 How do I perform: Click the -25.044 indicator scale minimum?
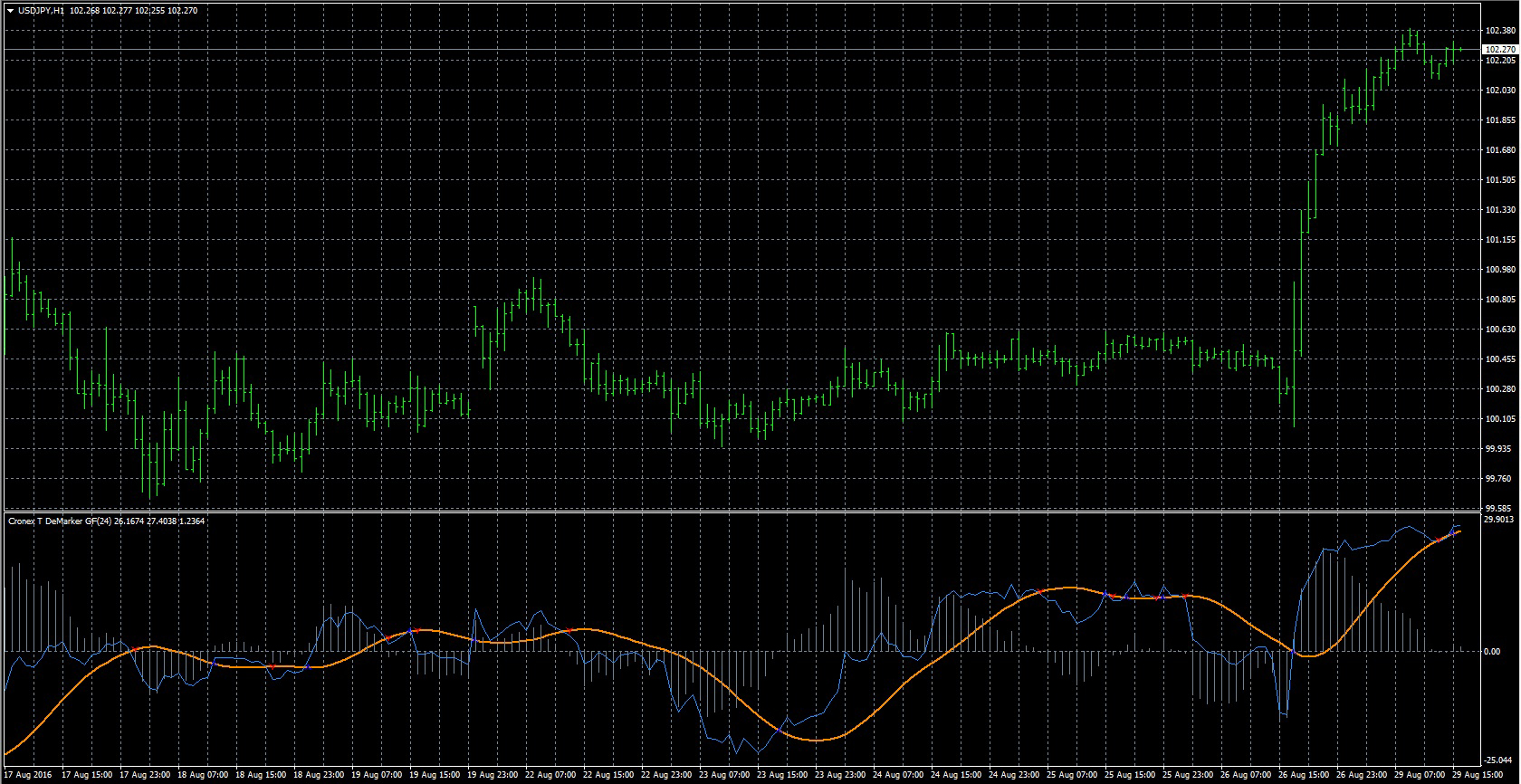[1499, 760]
